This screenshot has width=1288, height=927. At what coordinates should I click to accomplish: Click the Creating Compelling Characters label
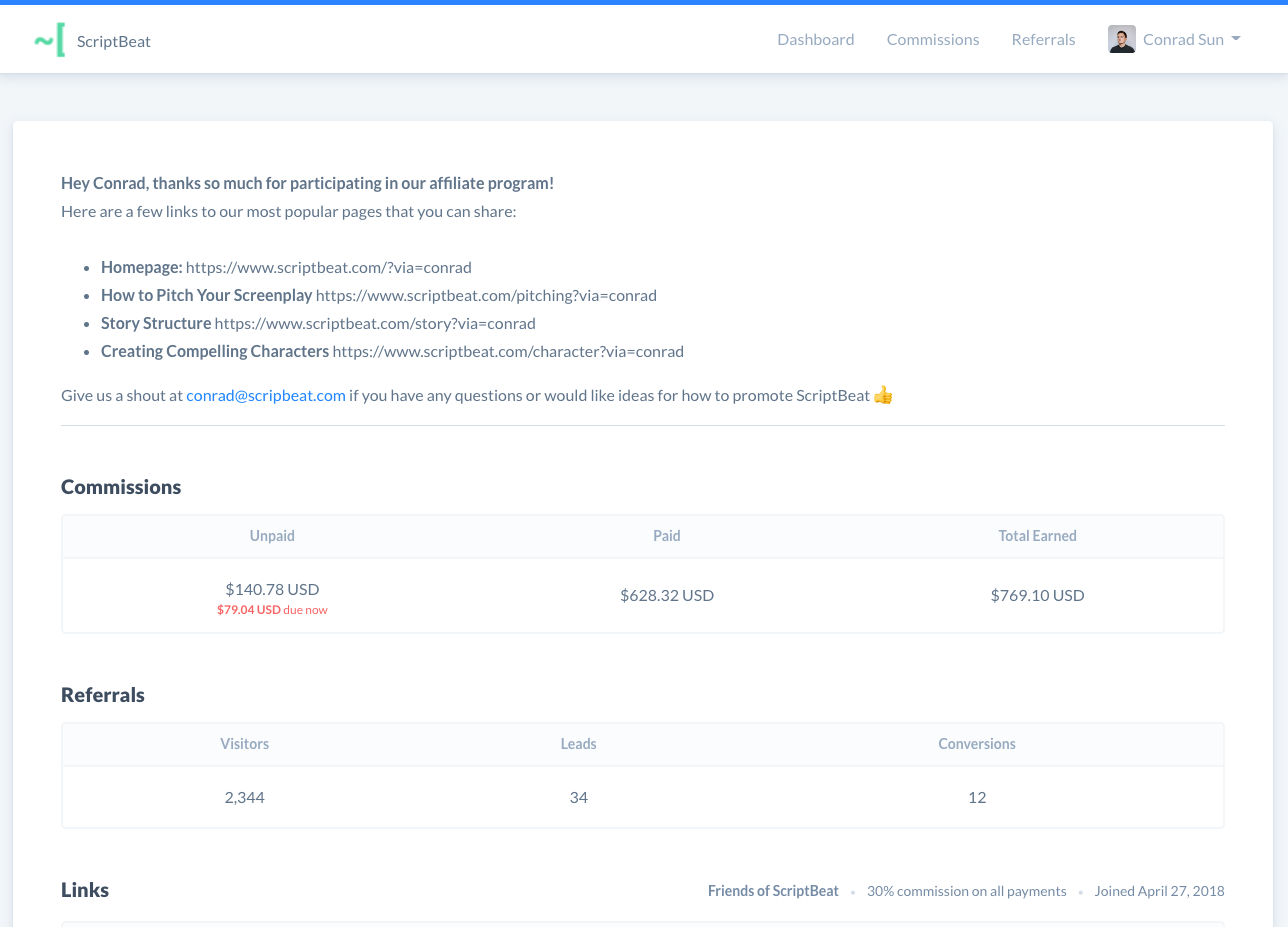click(x=215, y=351)
